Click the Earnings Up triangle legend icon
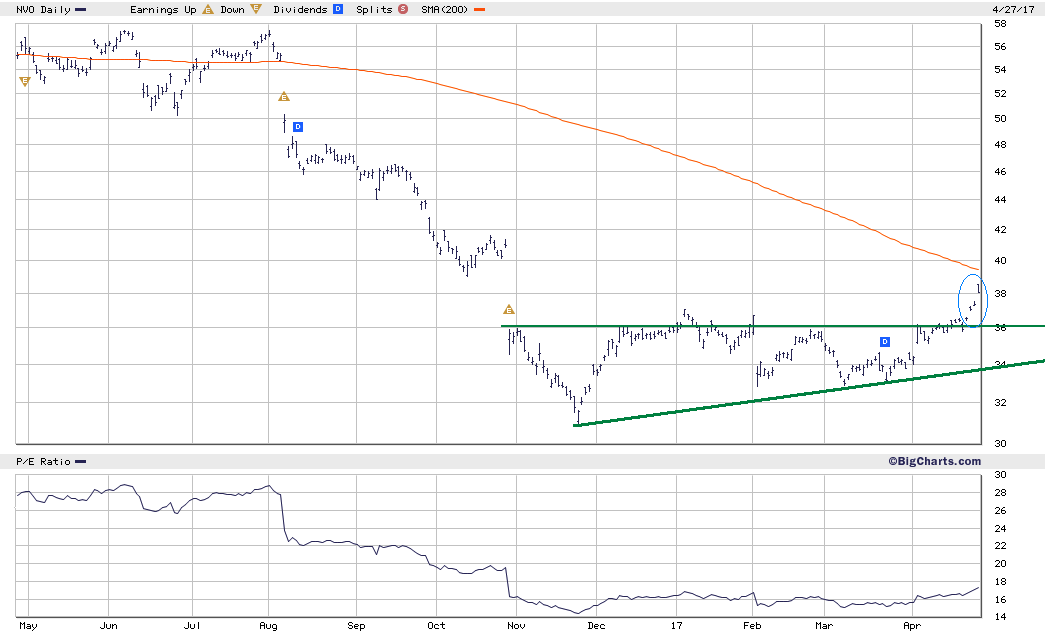The image size is (1045, 635). click(208, 9)
